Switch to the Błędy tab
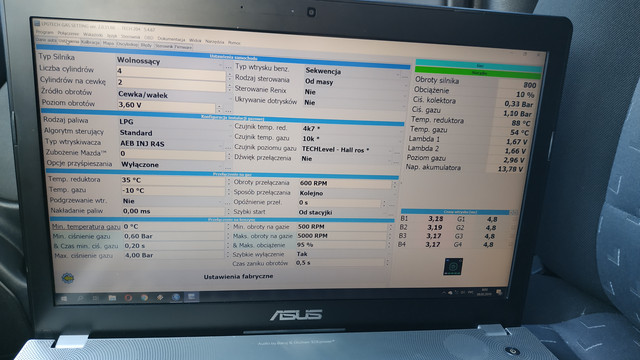Screen dimensions: 640x360 [x=146, y=45]
